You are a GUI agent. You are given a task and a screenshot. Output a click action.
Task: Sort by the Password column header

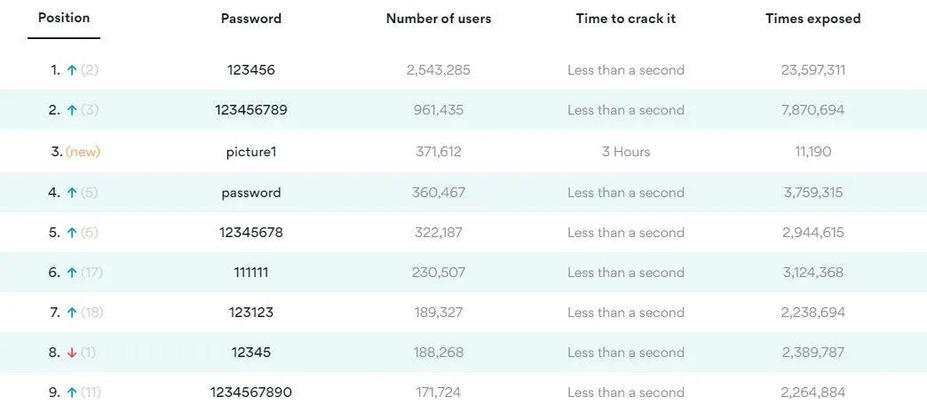tap(251, 18)
